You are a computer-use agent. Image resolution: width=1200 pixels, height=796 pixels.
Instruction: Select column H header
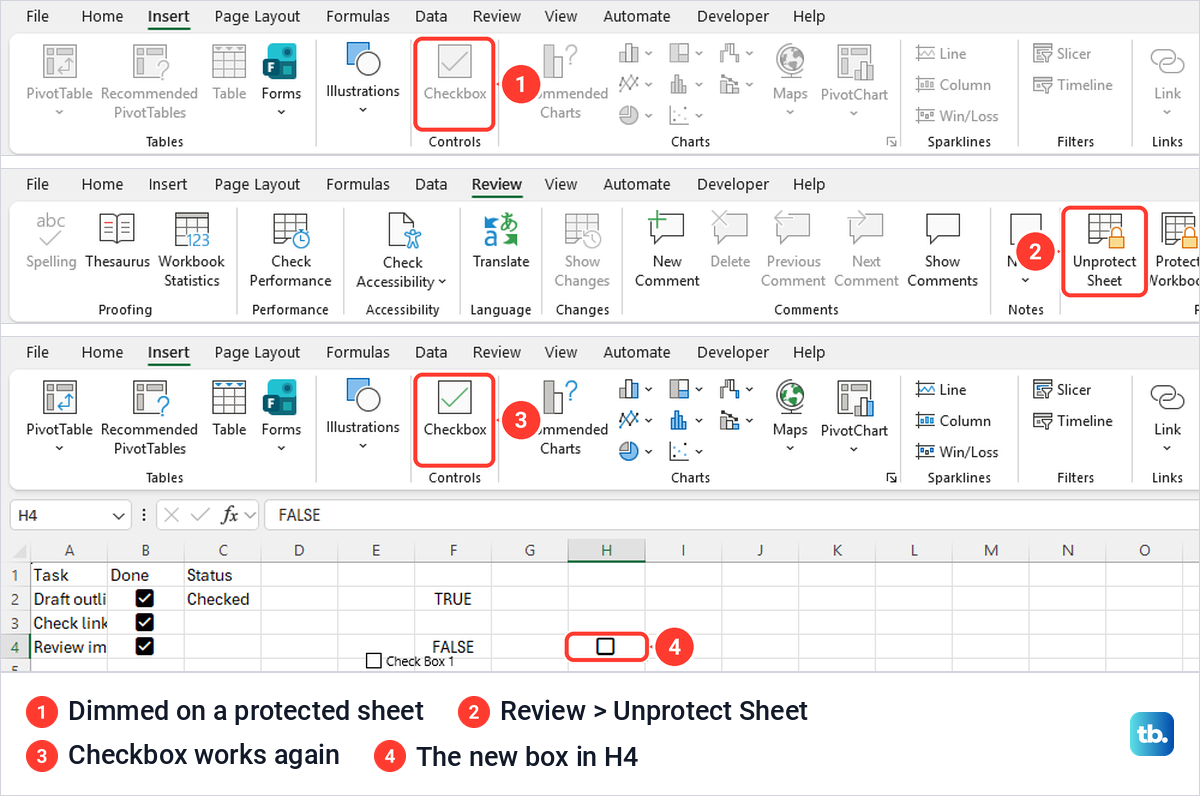[x=606, y=550]
